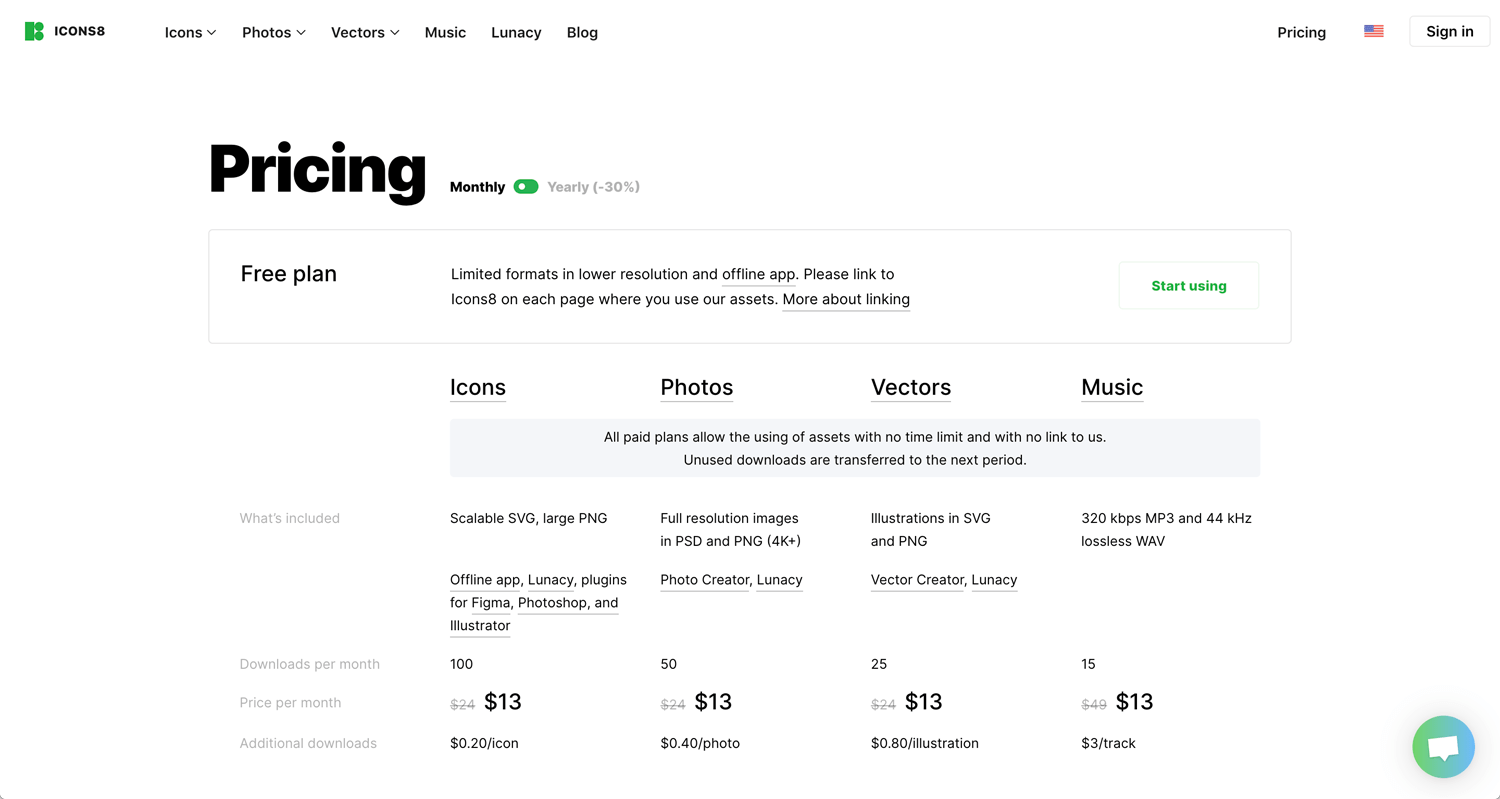This screenshot has height=799, width=1500.
Task: Open the Vector Creator link
Action: click(x=917, y=580)
